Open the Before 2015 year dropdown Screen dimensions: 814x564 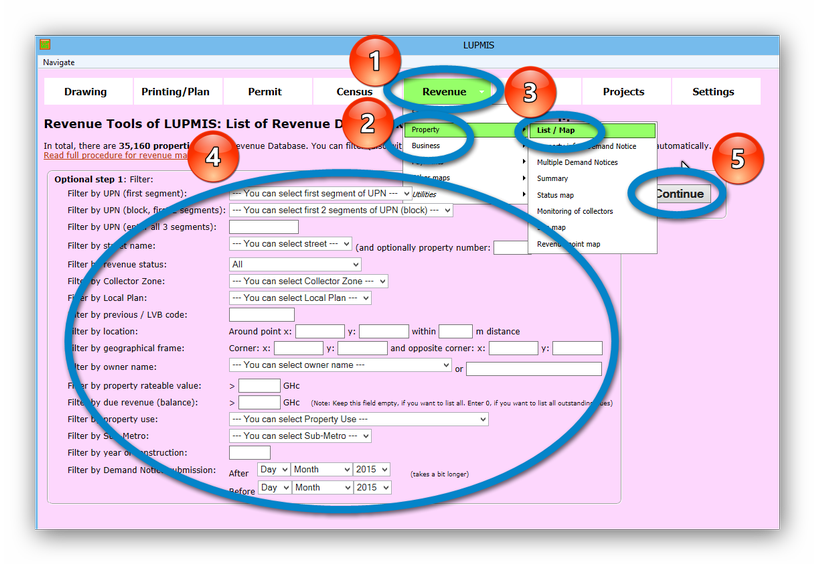pyautogui.click(x=372, y=488)
